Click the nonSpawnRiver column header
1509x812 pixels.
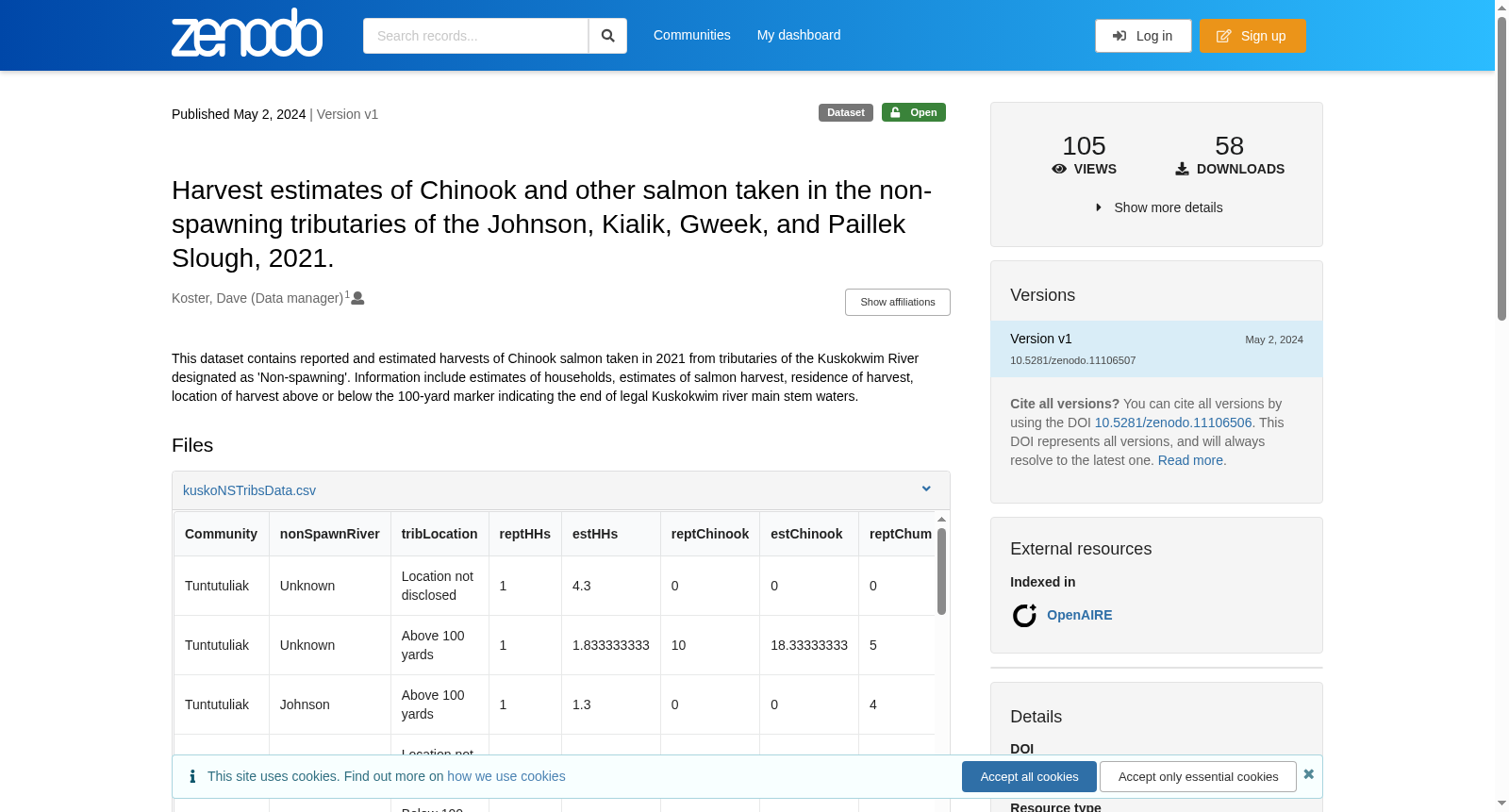pos(330,534)
